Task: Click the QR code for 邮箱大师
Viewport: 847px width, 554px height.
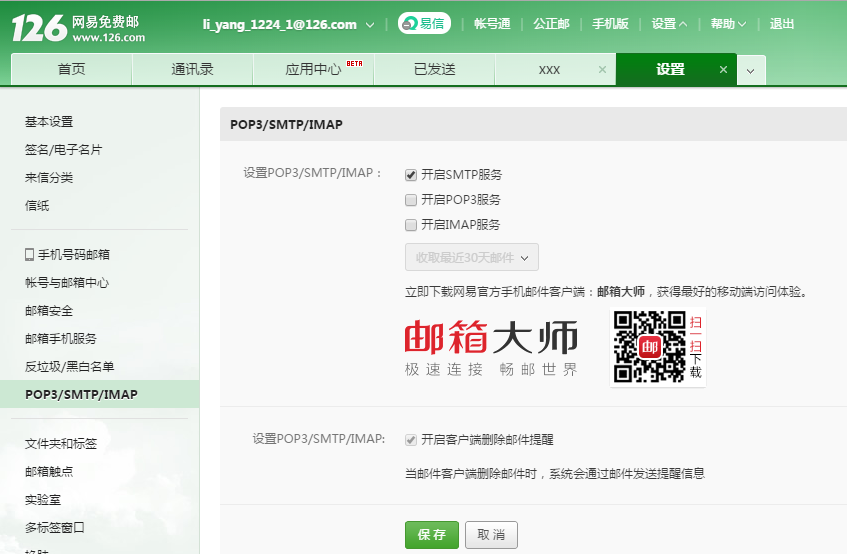Action: pyautogui.click(x=649, y=346)
